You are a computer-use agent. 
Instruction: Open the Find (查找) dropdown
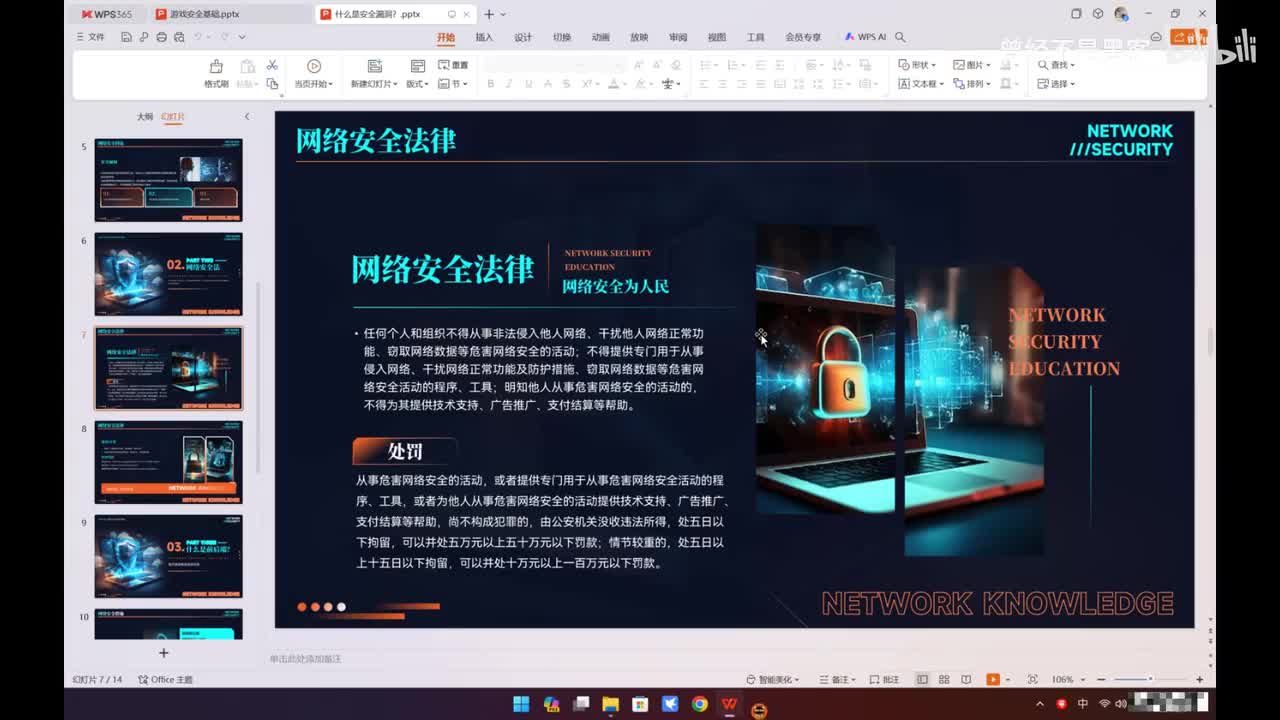point(1056,65)
